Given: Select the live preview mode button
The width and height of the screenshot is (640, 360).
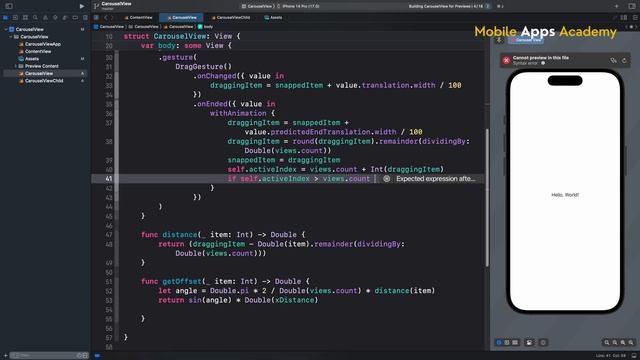Looking at the screenshot, I should point(499,342).
